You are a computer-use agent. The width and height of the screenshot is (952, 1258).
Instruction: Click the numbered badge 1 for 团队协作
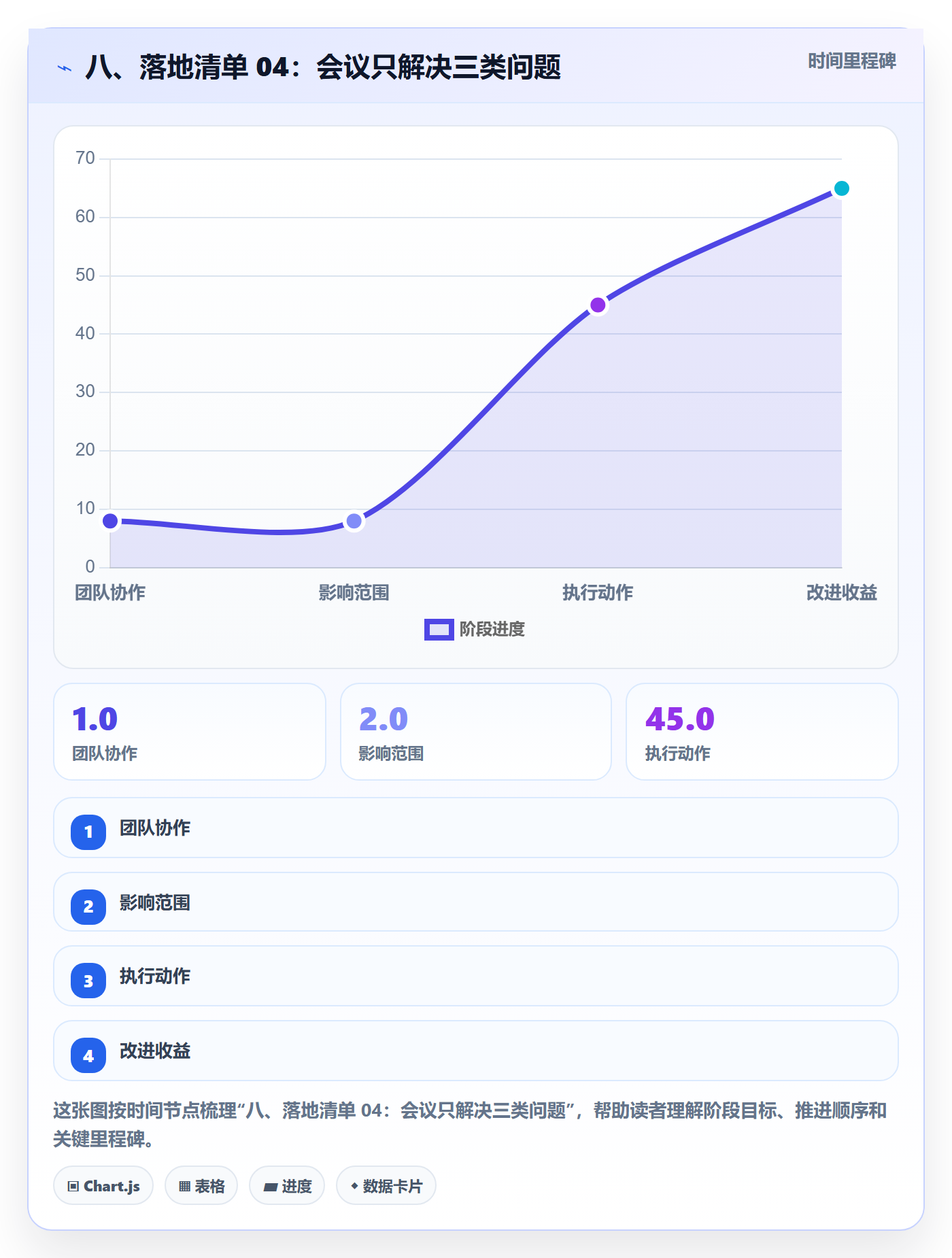click(x=88, y=832)
